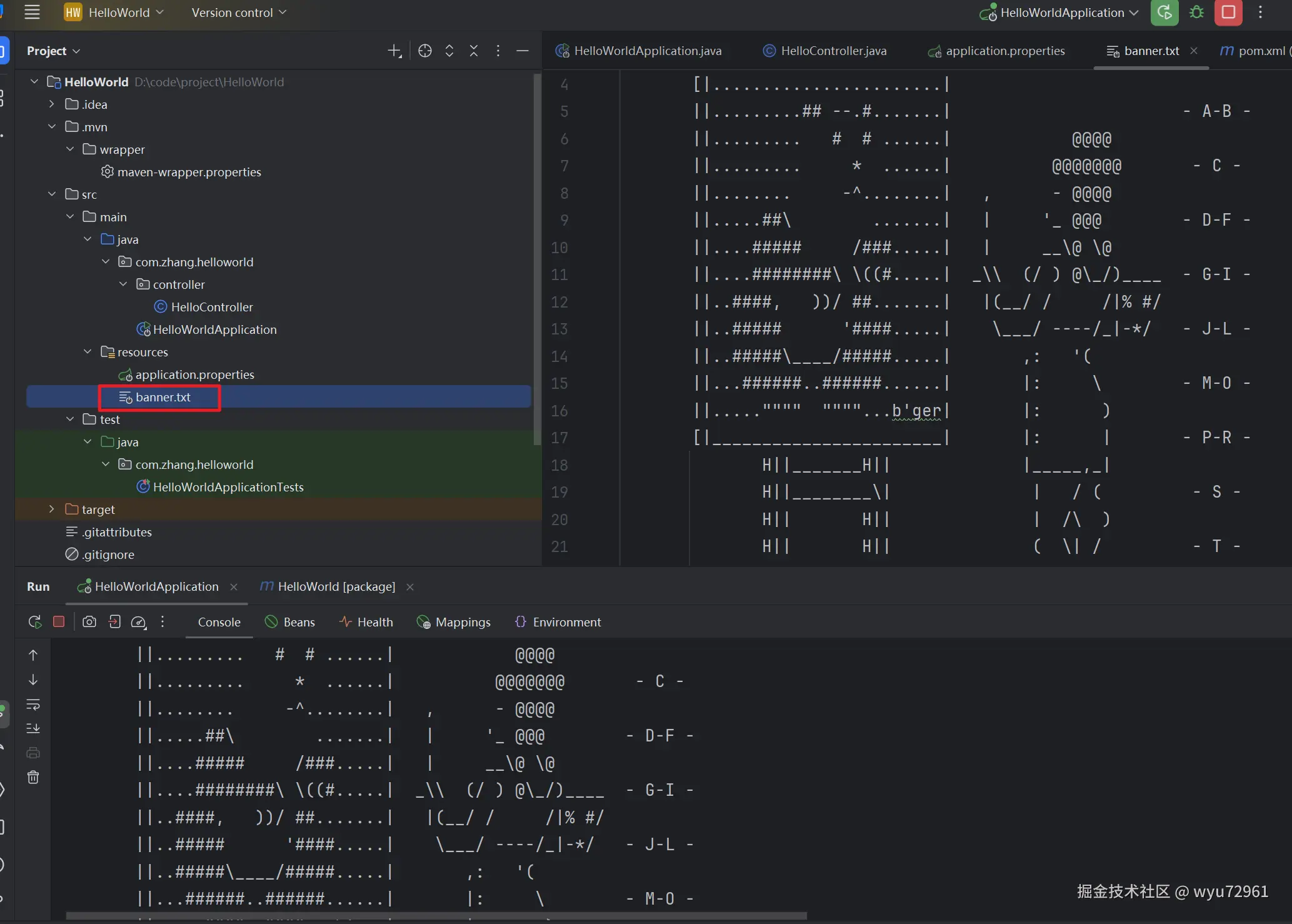Expand all nodes in Project tree

(449, 51)
